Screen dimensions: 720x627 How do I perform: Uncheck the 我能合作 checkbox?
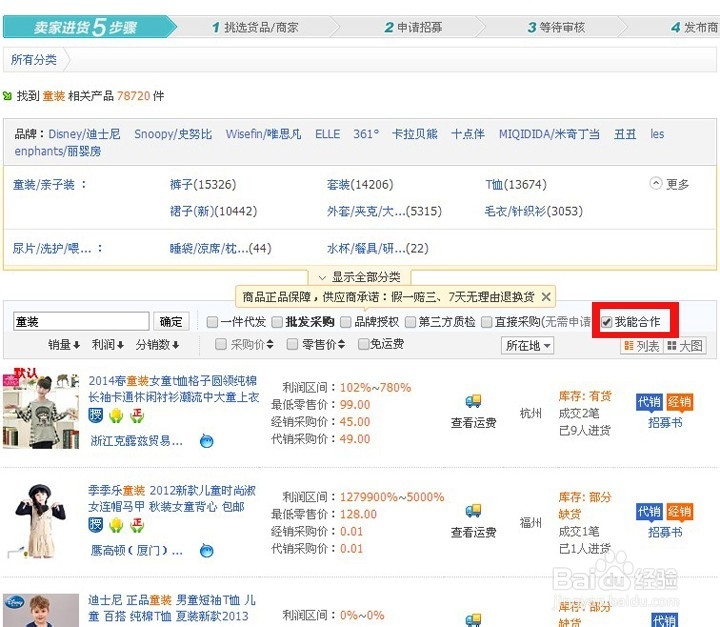pyautogui.click(x=607, y=322)
